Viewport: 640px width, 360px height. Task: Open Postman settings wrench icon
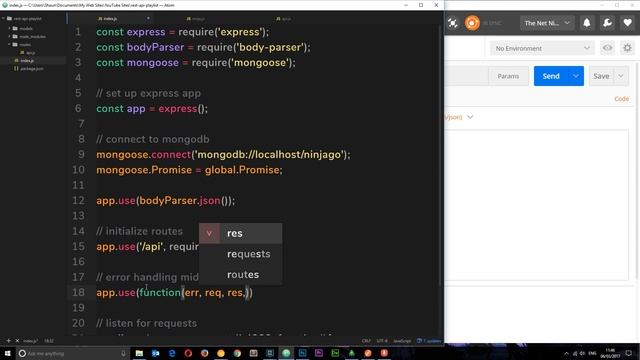[607, 23]
